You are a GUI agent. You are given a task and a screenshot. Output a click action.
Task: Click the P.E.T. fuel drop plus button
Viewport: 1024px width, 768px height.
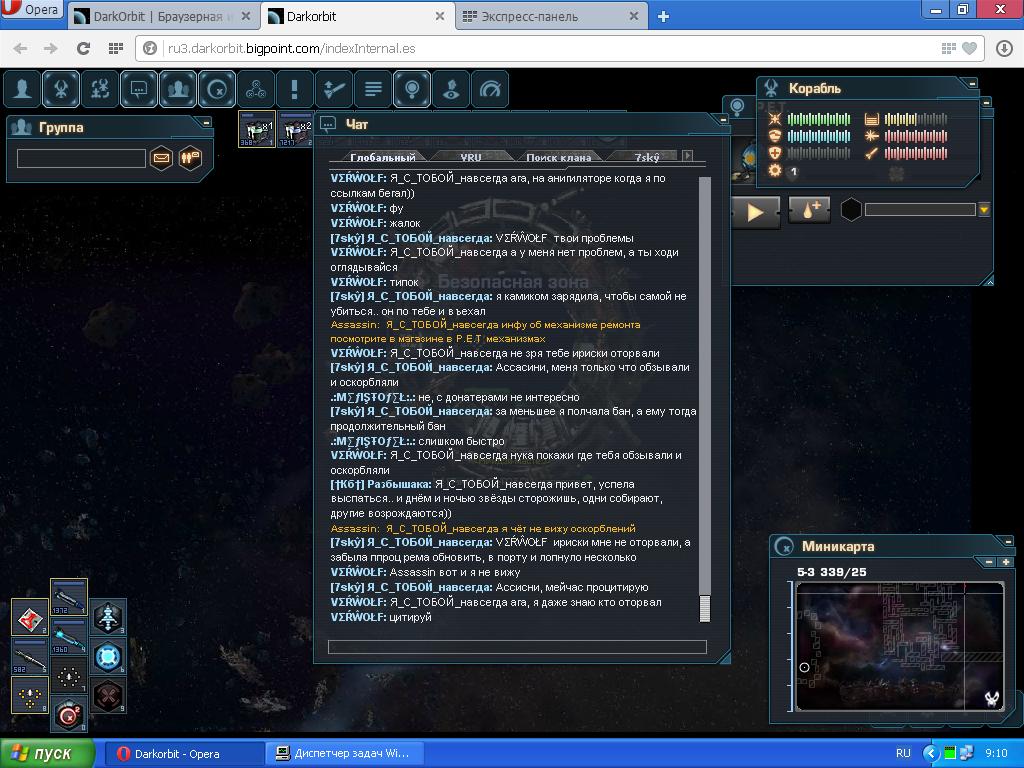(x=810, y=210)
